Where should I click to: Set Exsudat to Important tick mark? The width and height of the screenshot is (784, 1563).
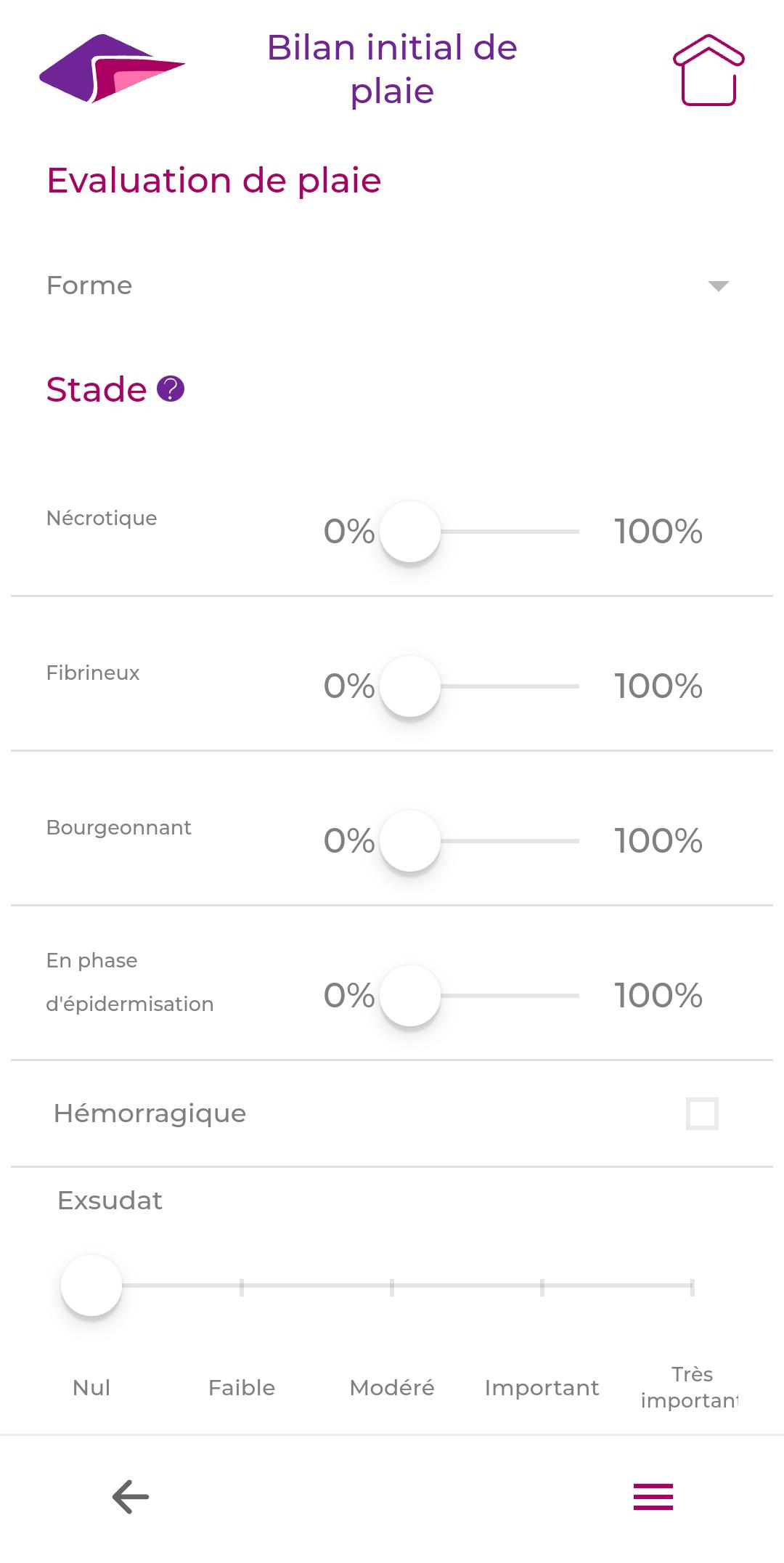pyautogui.click(x=542, y=1286)
